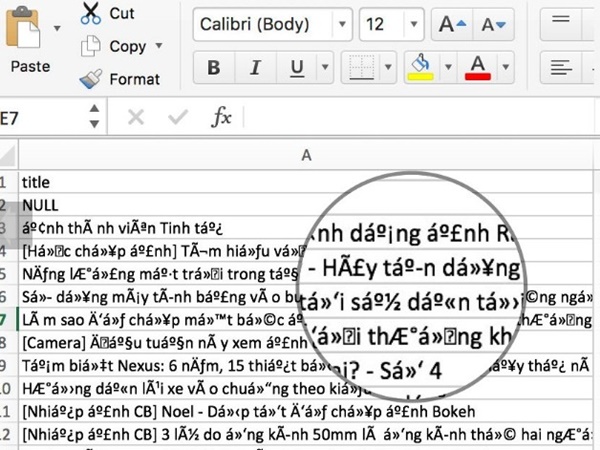Toggle Italic formatting
Screen dimensions: 600x450
pos(255,68)
